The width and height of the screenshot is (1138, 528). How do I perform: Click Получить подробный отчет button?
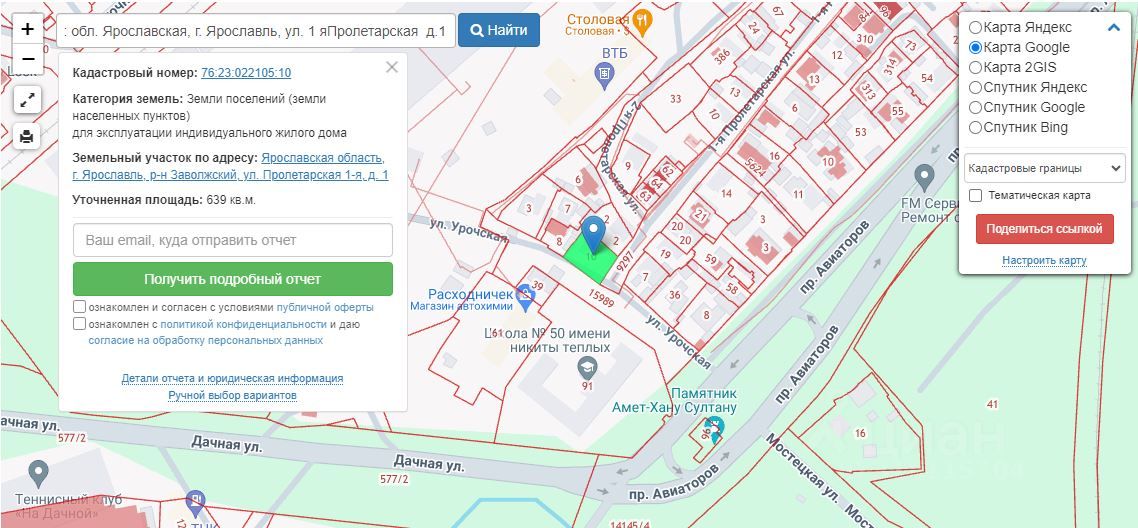232,279
